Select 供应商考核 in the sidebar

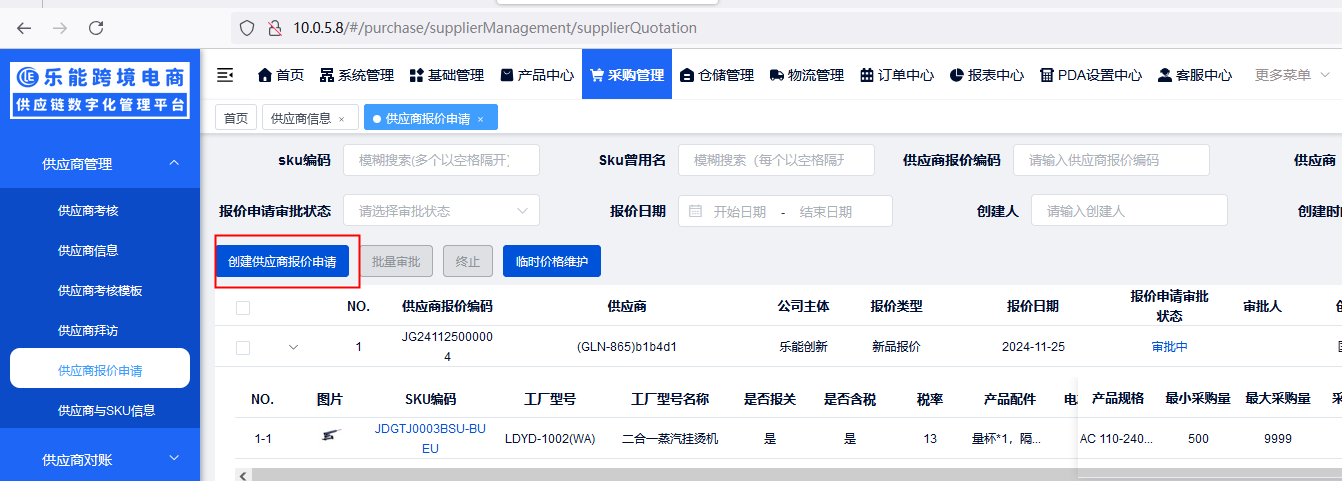pyautogui.click(x=88, y=211)
